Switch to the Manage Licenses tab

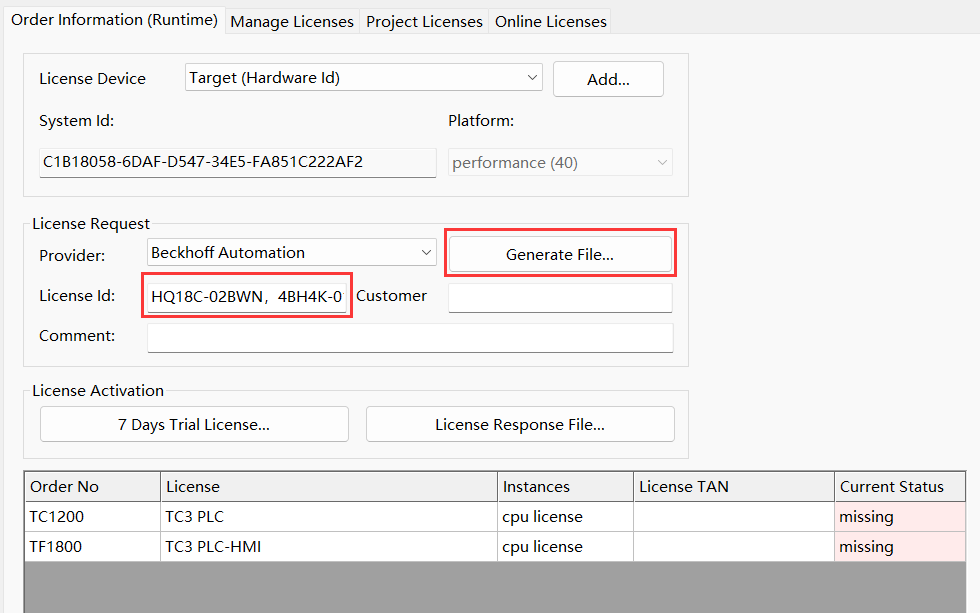coord(292,21)
